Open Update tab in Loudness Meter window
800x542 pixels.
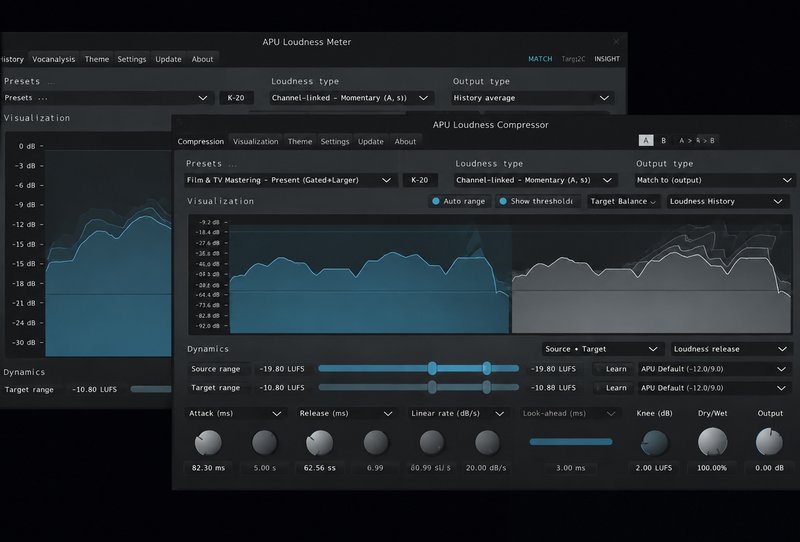[x=168, y=59]
